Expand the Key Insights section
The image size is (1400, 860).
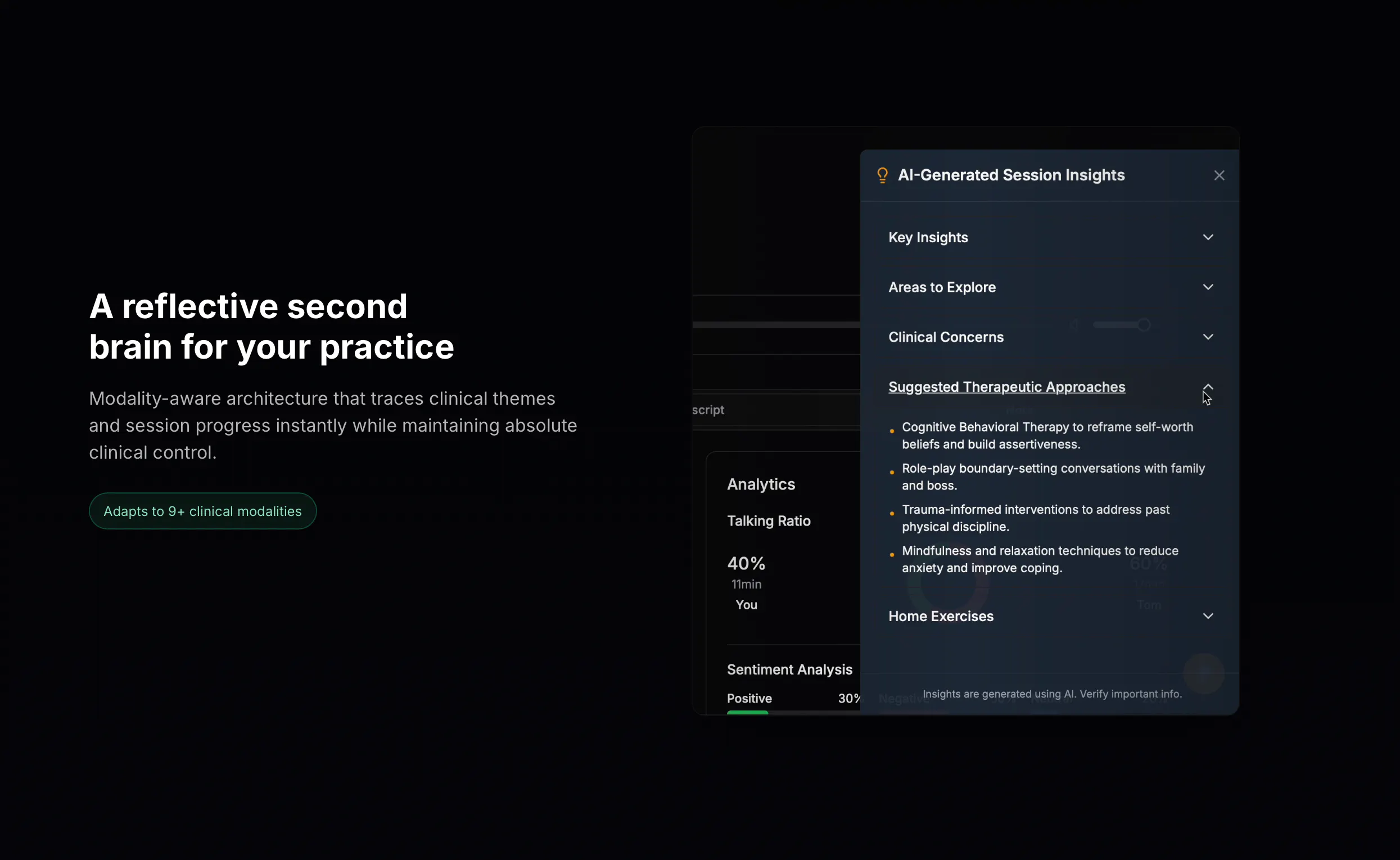(1208, 237)
